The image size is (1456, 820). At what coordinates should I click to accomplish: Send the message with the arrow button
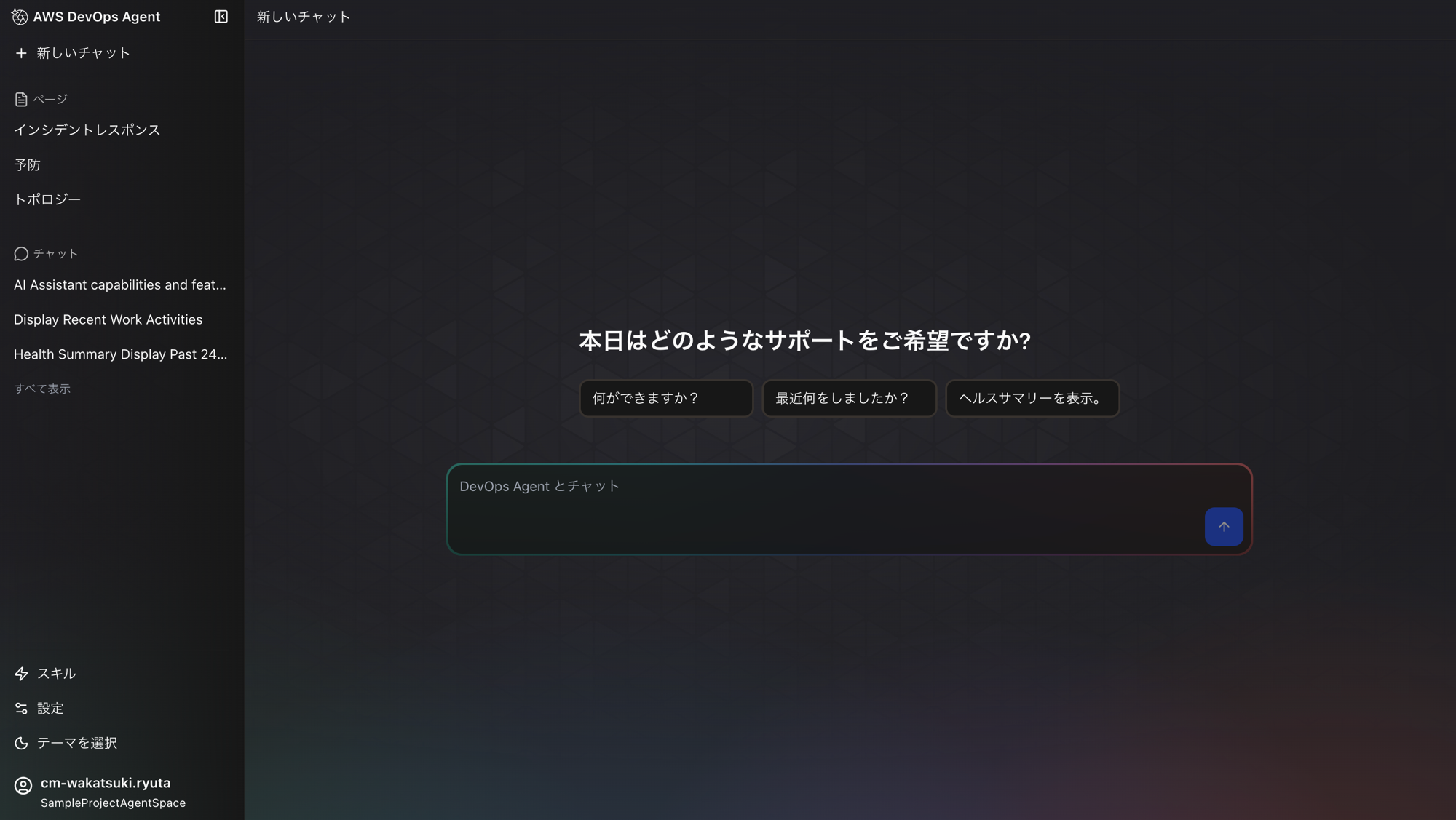(x=1224, y=527)
